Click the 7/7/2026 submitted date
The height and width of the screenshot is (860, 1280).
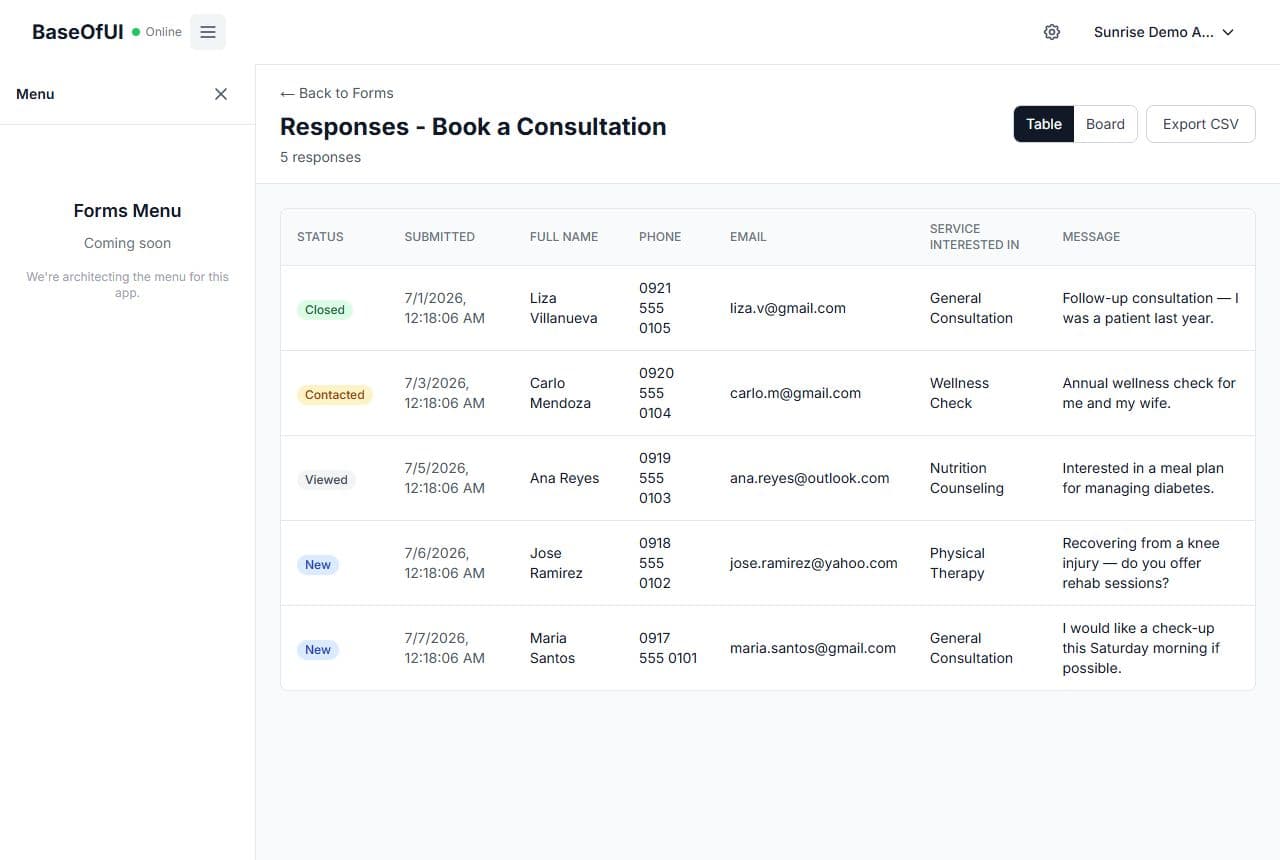(x=445, y=648)
